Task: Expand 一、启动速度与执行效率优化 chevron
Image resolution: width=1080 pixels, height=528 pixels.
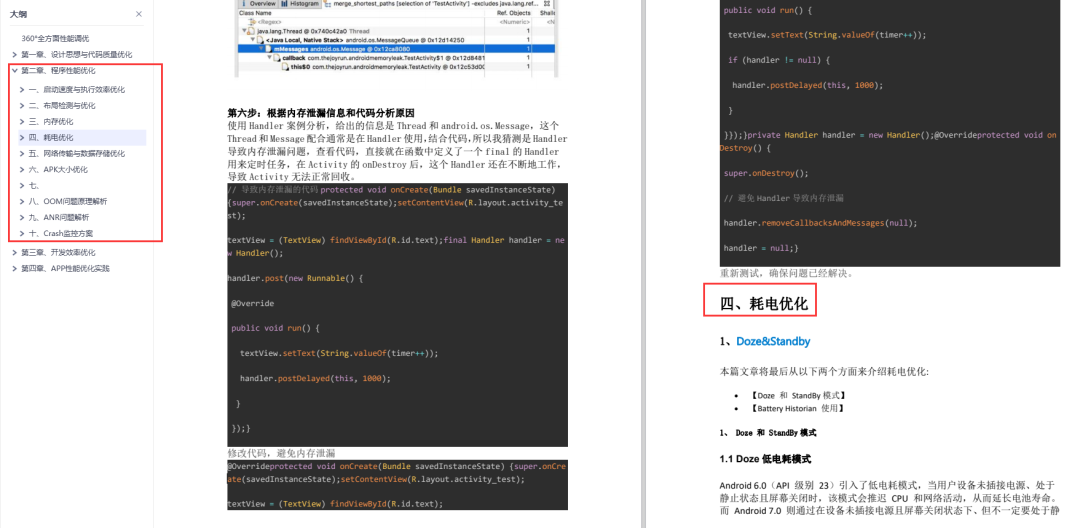Action: click(23, 89)
